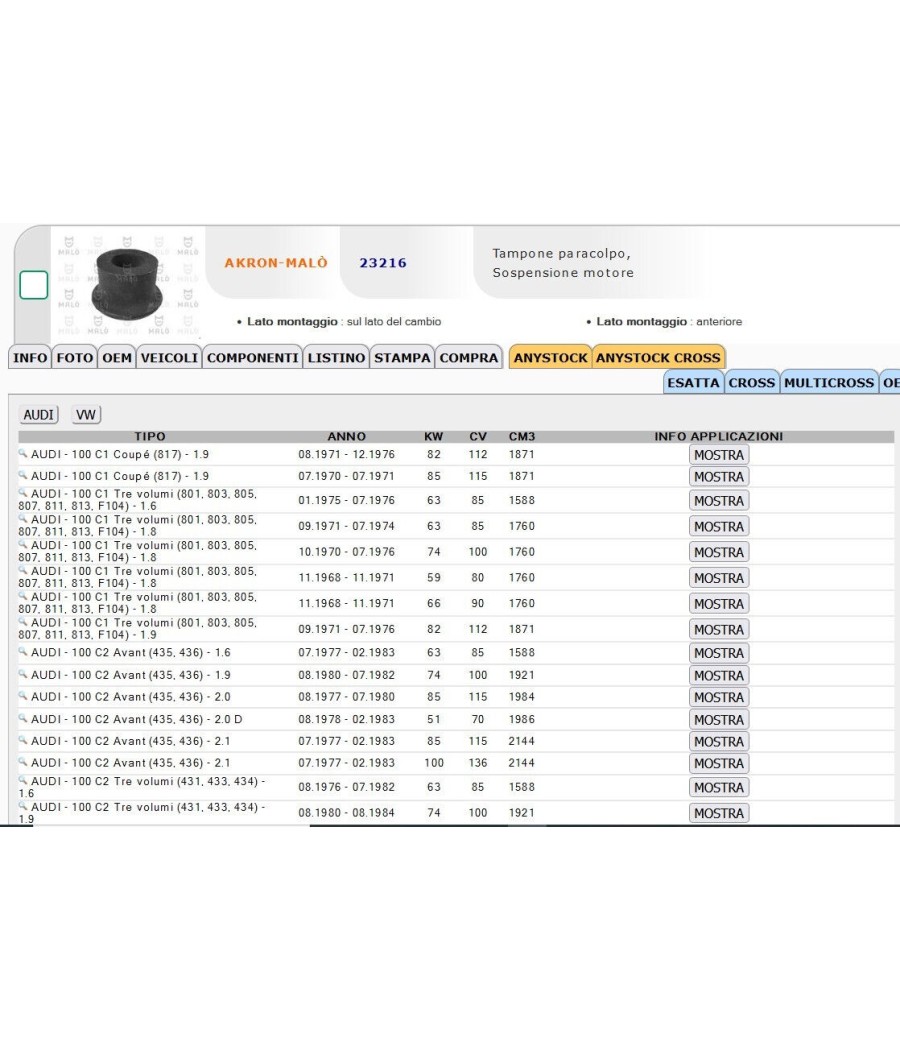The image size is (900, 1050).
Task: Open magnifier for C1 Tre volumi 1.6 row
Action: pos(23,493)
